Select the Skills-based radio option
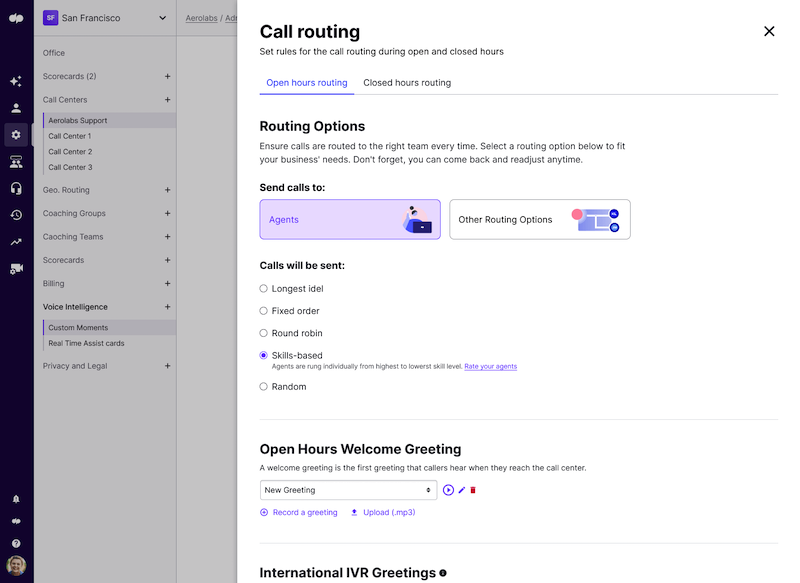800x583 pixels. [x=263, y=356]
